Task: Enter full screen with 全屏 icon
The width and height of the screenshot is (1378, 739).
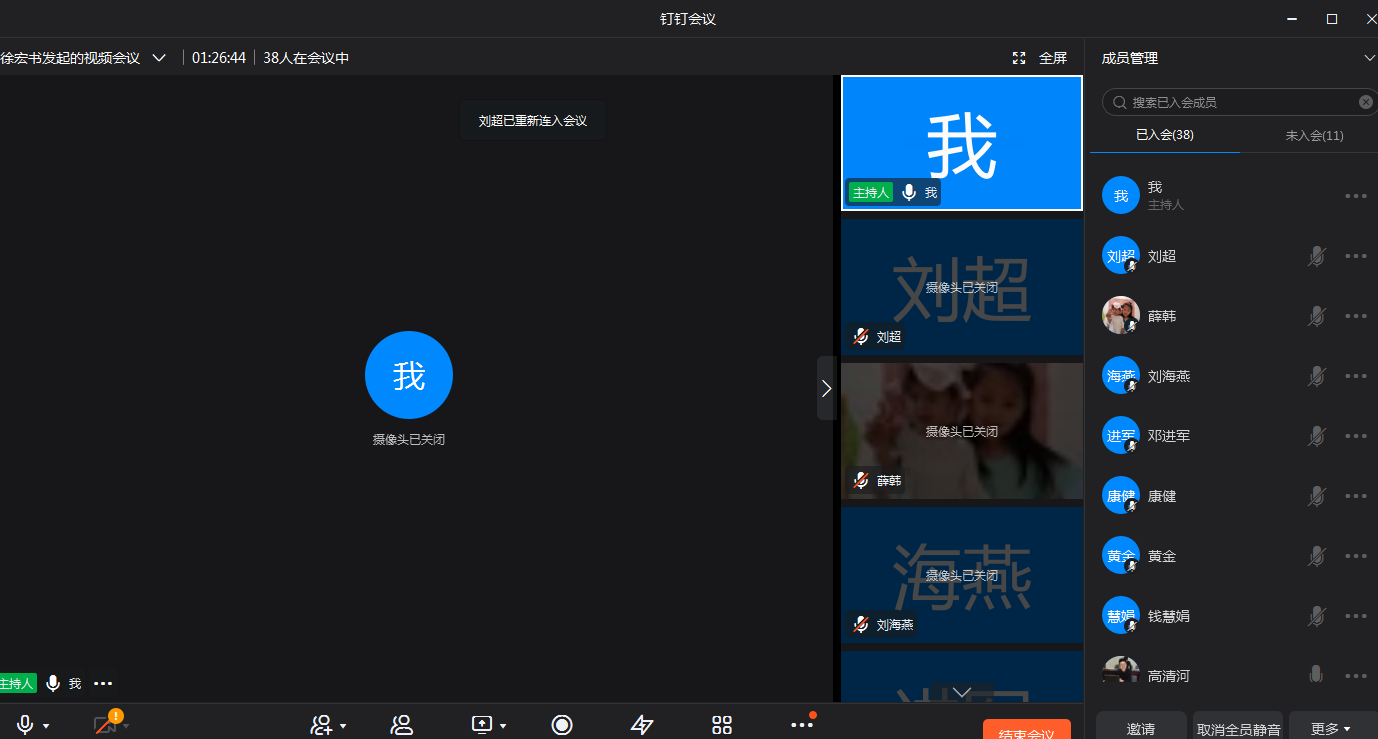Action: coord(1040,58)
